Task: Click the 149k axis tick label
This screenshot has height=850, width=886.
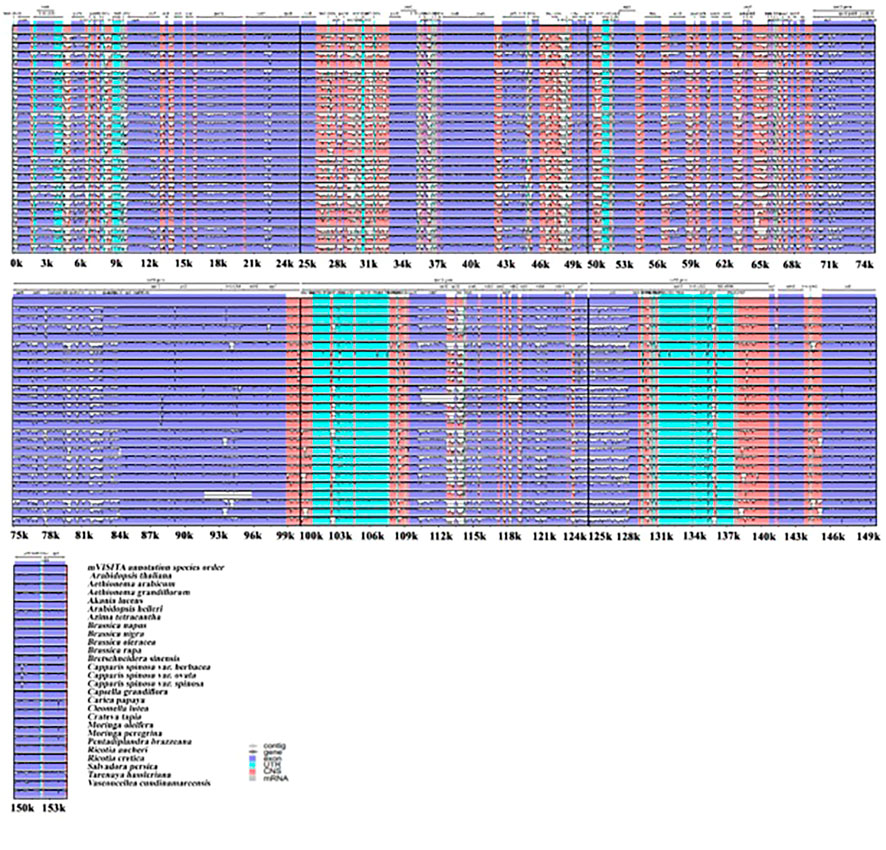Action: click(868, 536)
